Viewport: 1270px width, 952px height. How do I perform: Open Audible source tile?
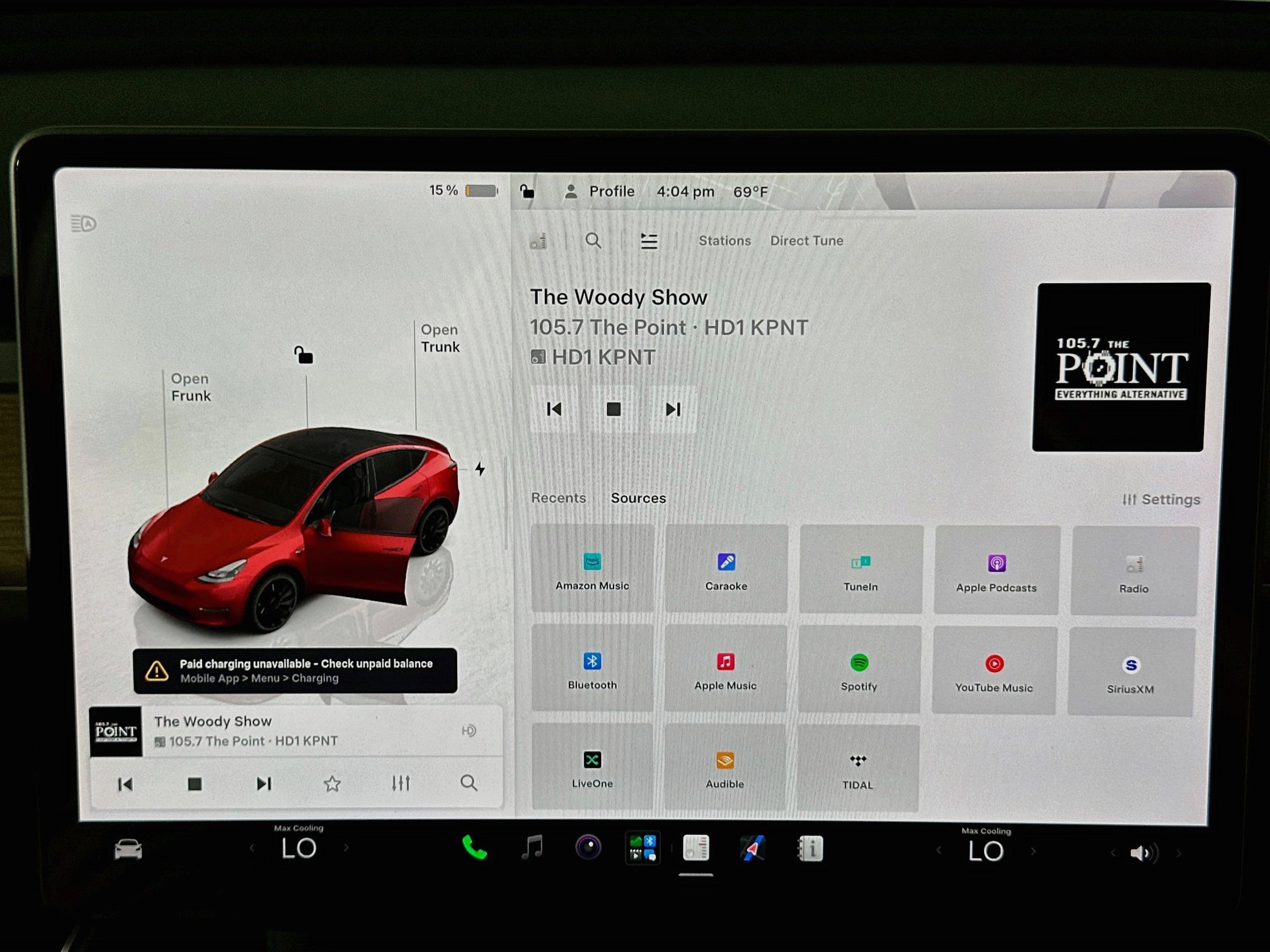(725, 767)
